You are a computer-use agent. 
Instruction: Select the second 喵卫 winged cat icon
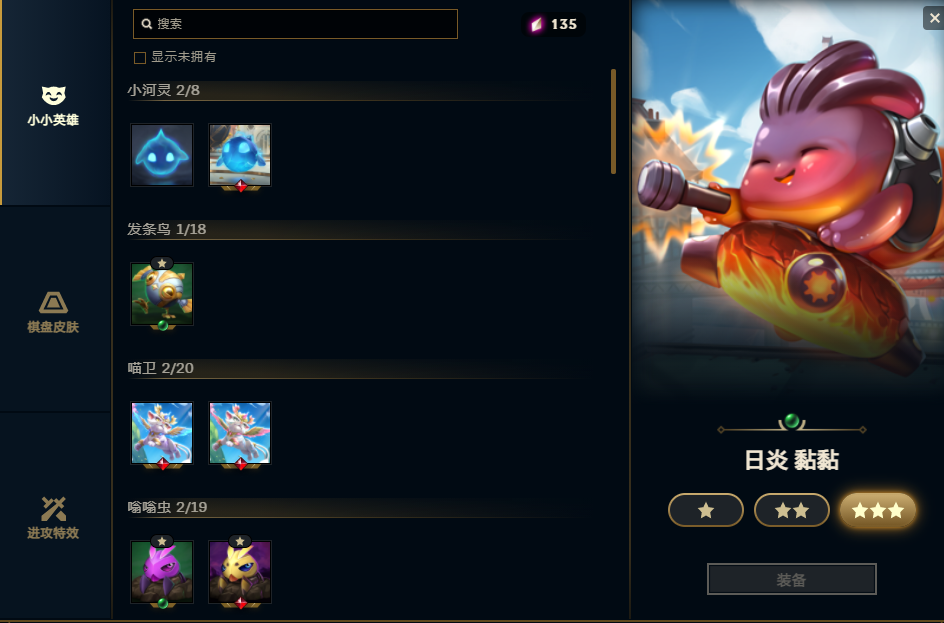[240, 433]
